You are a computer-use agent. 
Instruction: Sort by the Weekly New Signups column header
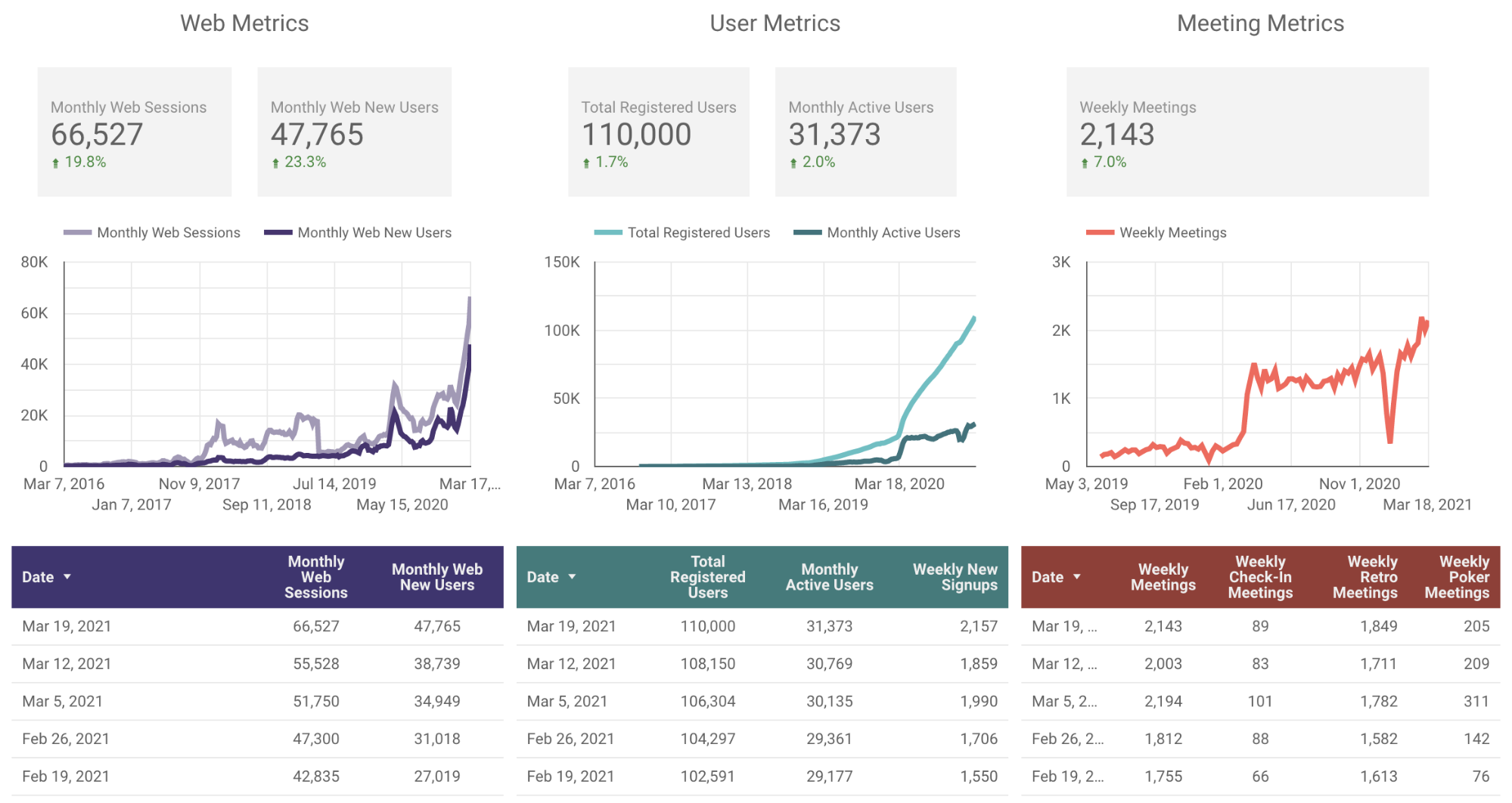coord(955,576)
